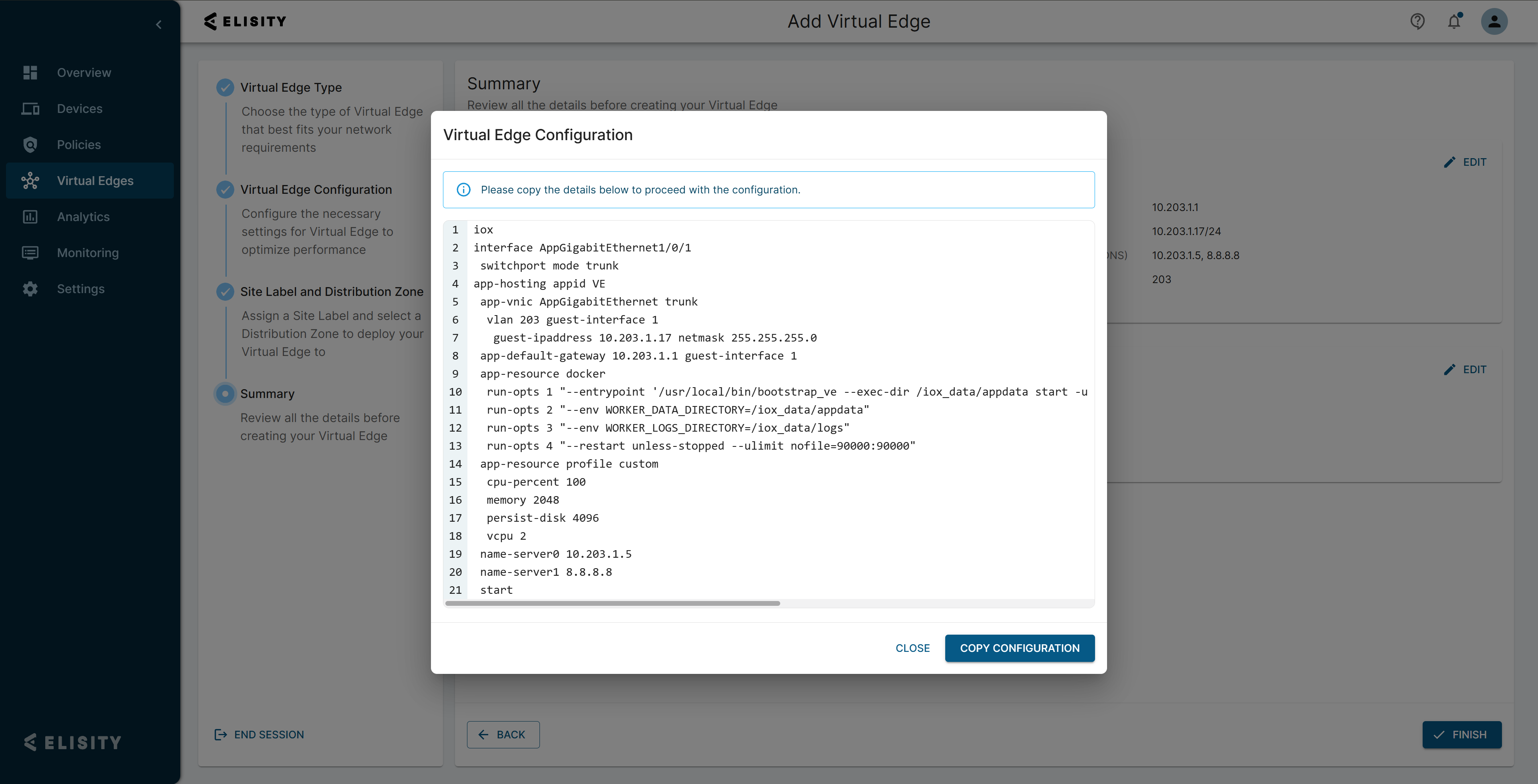1538x784 pixels.
Task: Click the horizontal scrollbar in config box
Action: 612,603
